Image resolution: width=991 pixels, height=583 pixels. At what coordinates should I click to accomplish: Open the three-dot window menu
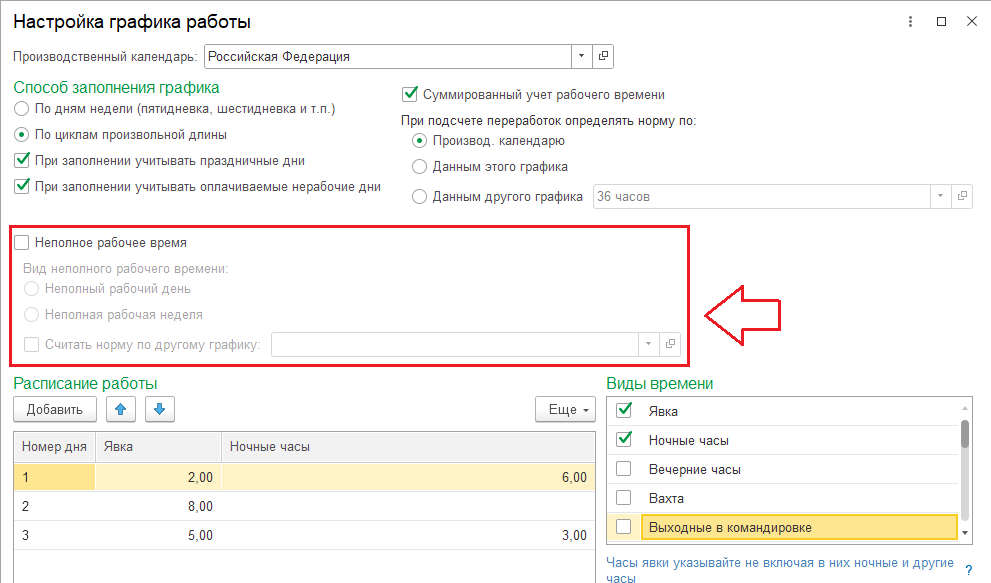[910, 21]
